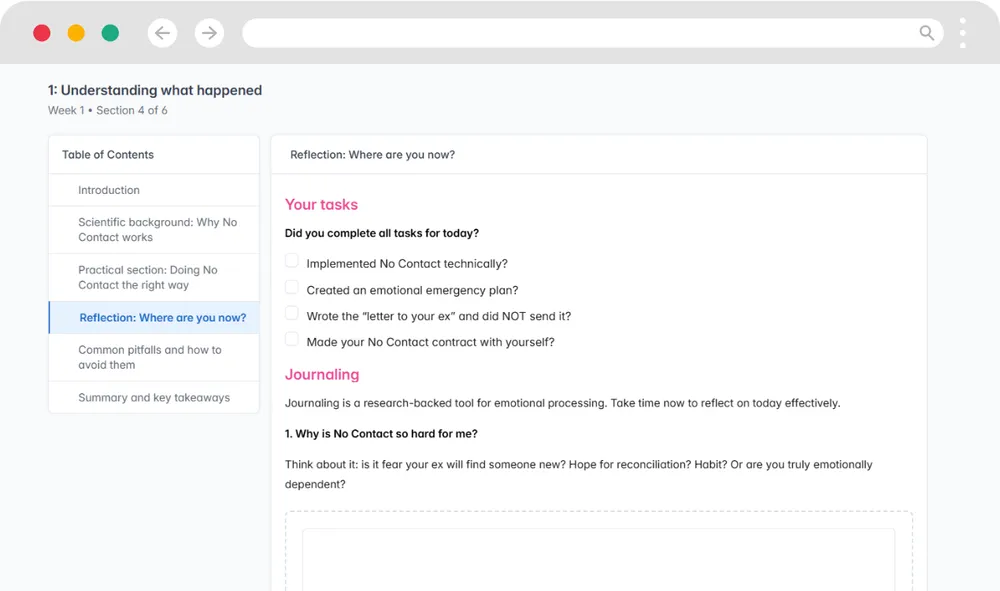Viewport: 1000px width, 591px height.
Task: Click the "Table of Contents" panel header
Action: point(108,155)
